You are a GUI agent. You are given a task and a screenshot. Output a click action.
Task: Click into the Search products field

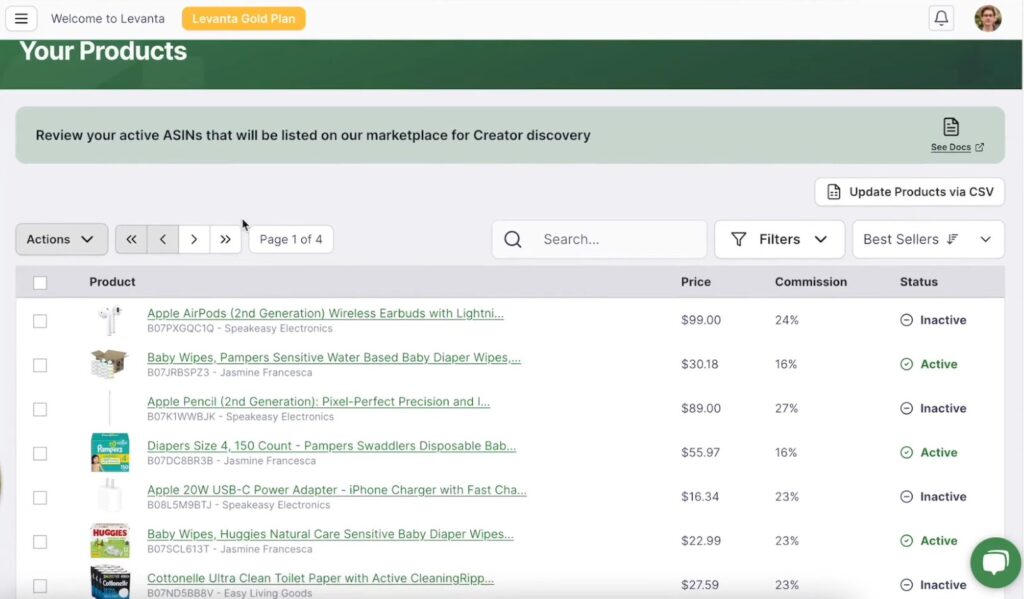pos(600,239)
